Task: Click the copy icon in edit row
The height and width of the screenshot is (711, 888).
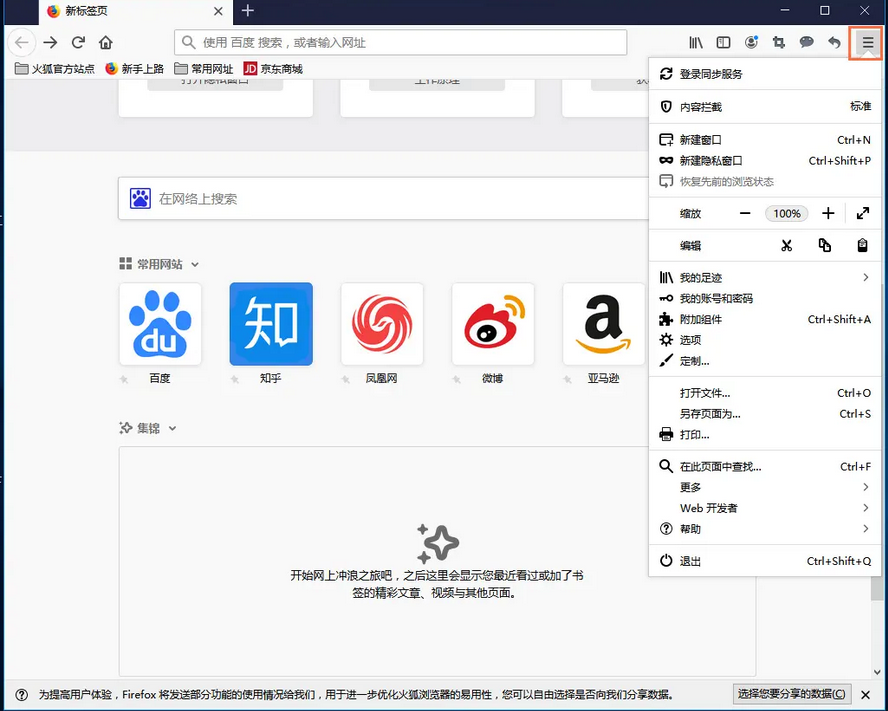Action: tap(825, 245)
